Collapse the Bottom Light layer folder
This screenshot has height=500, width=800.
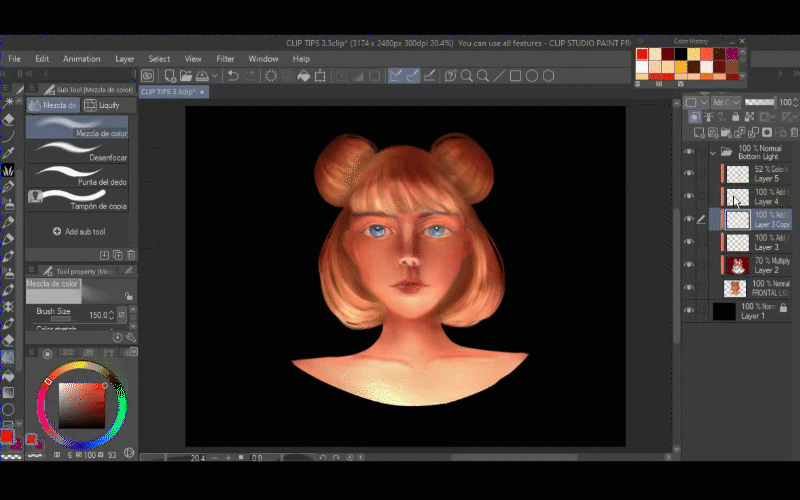(x=712, y=152)
